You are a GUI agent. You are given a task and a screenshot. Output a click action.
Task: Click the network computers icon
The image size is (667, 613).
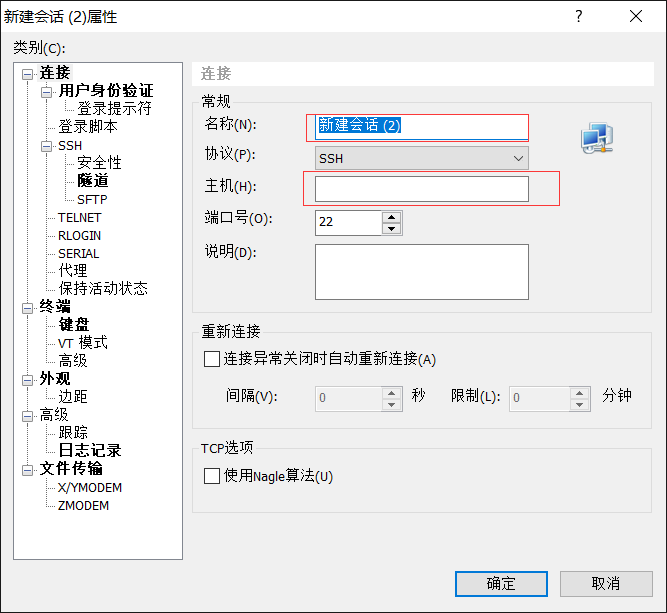point(597,138)
